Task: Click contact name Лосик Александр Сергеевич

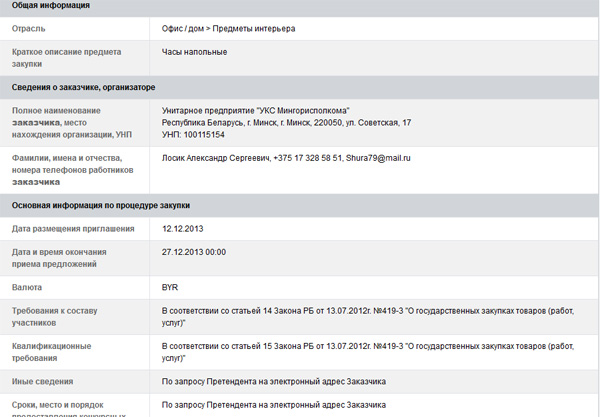Action: pyautogui.click(x=216, y=158)
